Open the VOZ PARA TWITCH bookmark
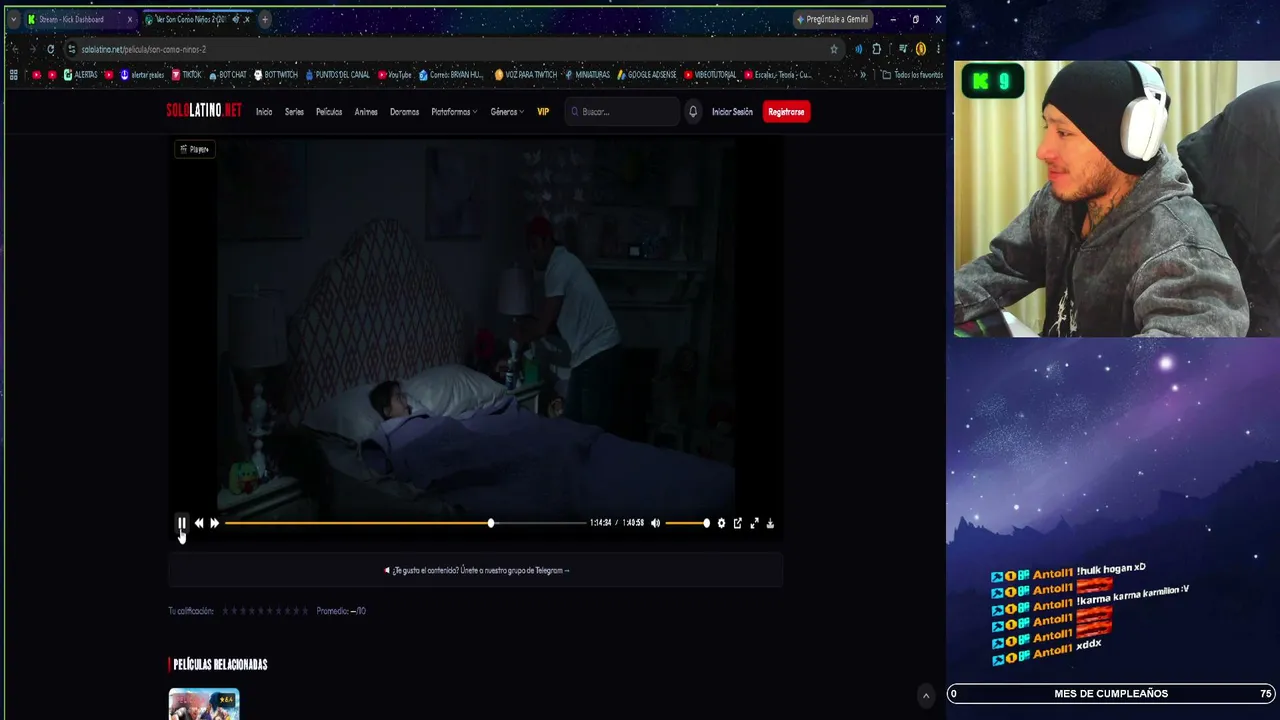This screenshot has height=720, width=1280. click(x=526, y=75)
